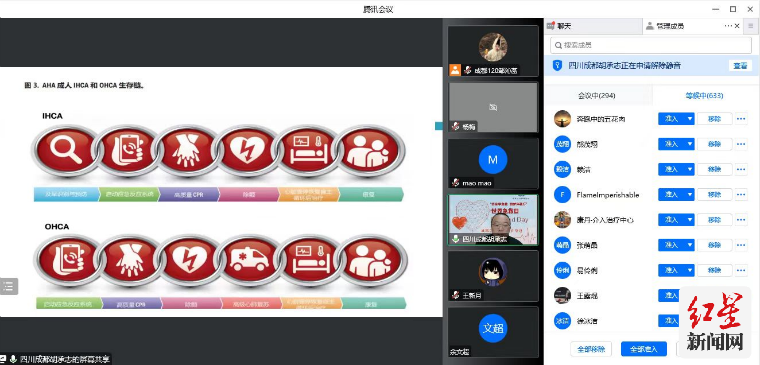Close the member management panel with X
This screenshot has height=365, width=760.
tap(738, 26)
